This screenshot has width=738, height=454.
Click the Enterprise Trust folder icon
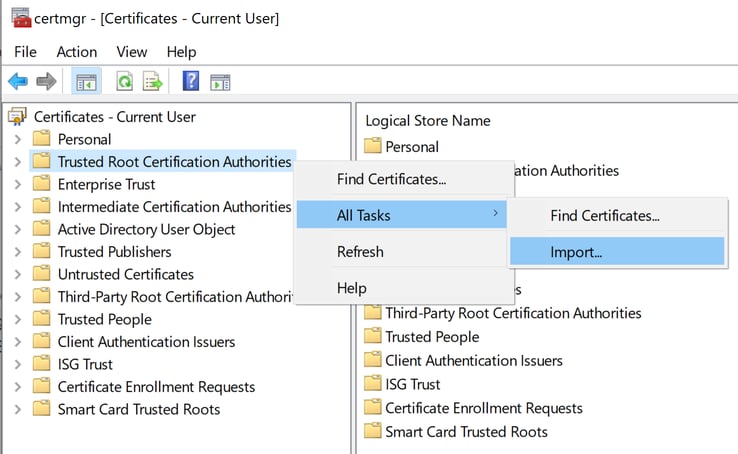tap(41, 183)
